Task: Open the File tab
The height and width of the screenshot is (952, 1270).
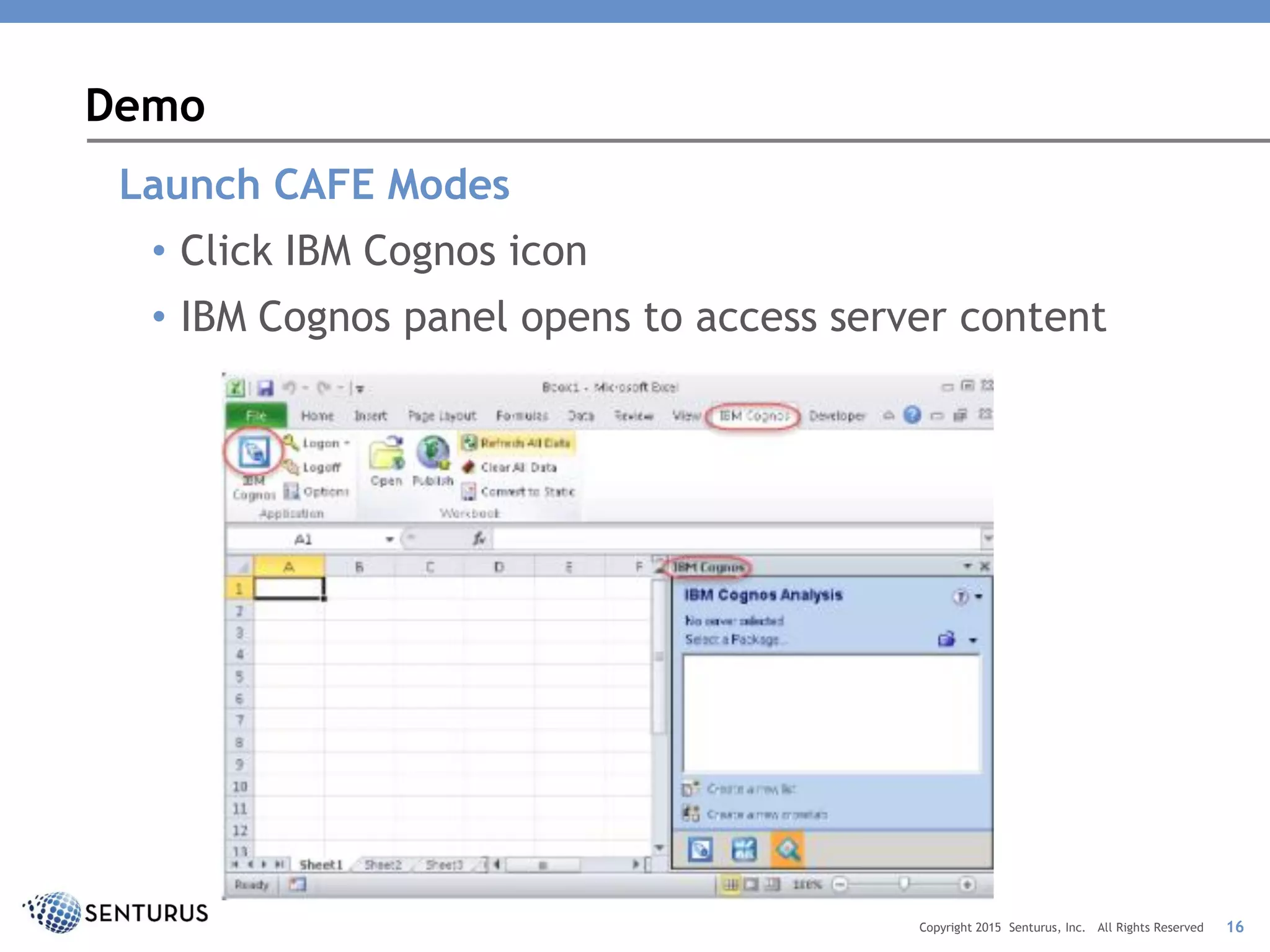Action: tap(256, 415)
